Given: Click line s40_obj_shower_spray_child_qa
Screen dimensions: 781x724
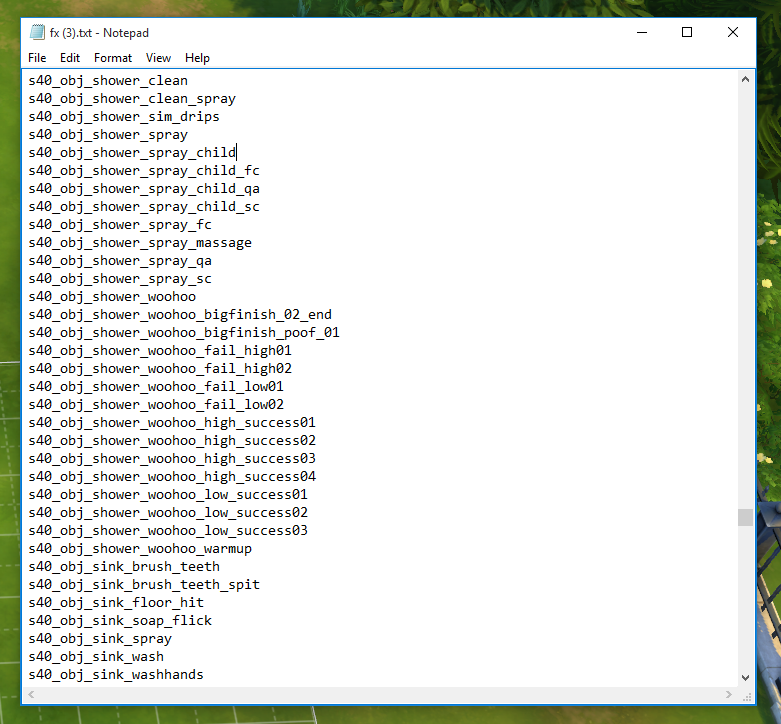Looking at the screenshot, I should 144,189.
